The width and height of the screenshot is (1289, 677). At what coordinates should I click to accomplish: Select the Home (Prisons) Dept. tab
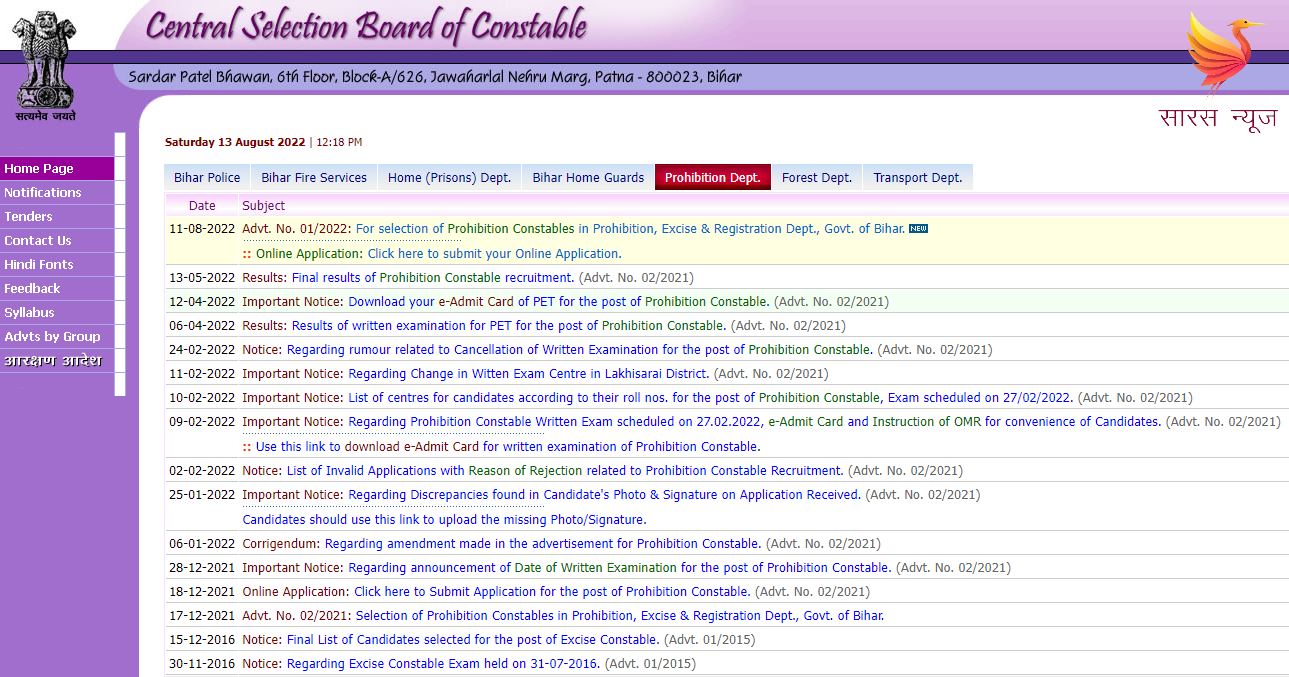pos(449,178)
